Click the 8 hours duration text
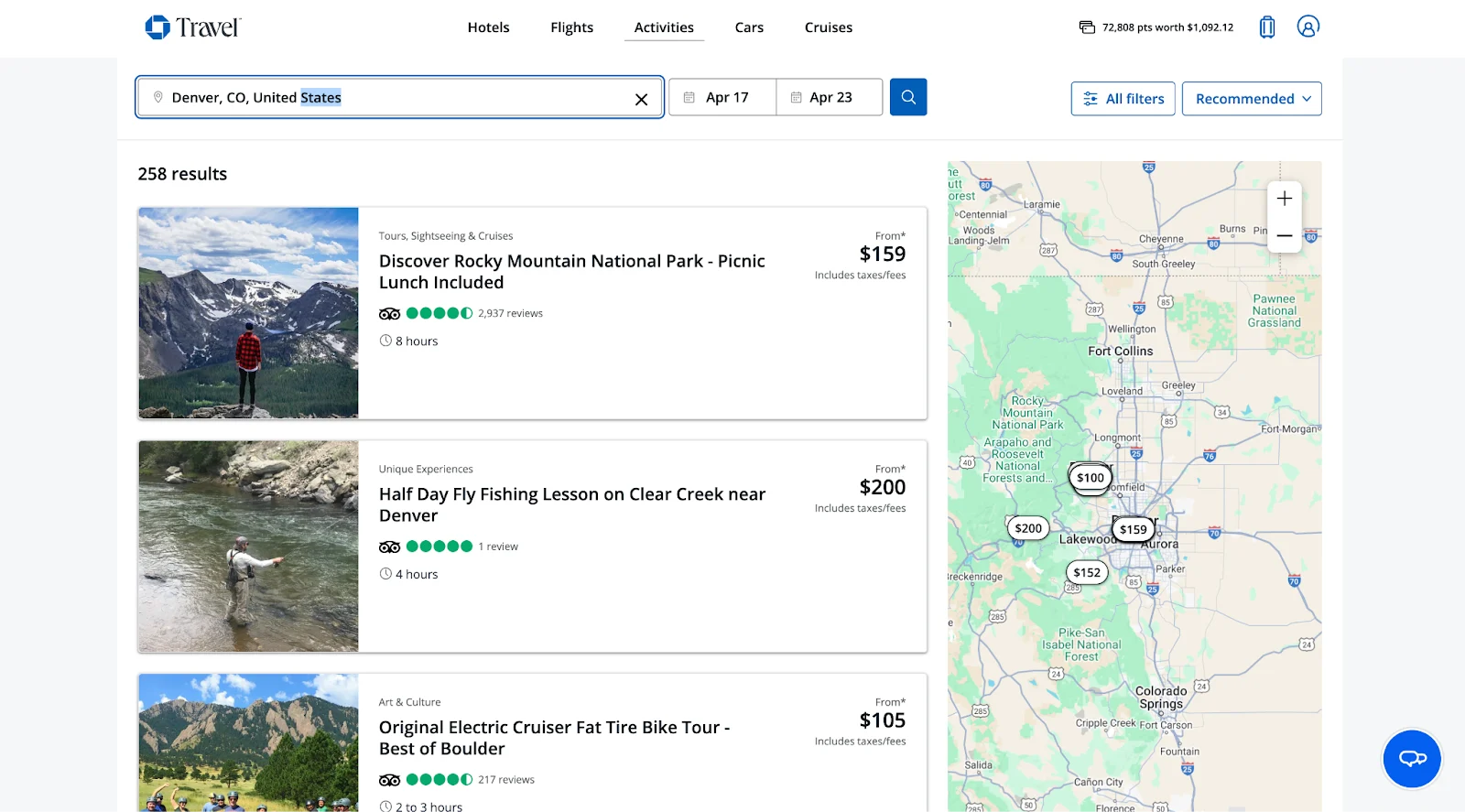1465x812 pixels. coord(417,341)
